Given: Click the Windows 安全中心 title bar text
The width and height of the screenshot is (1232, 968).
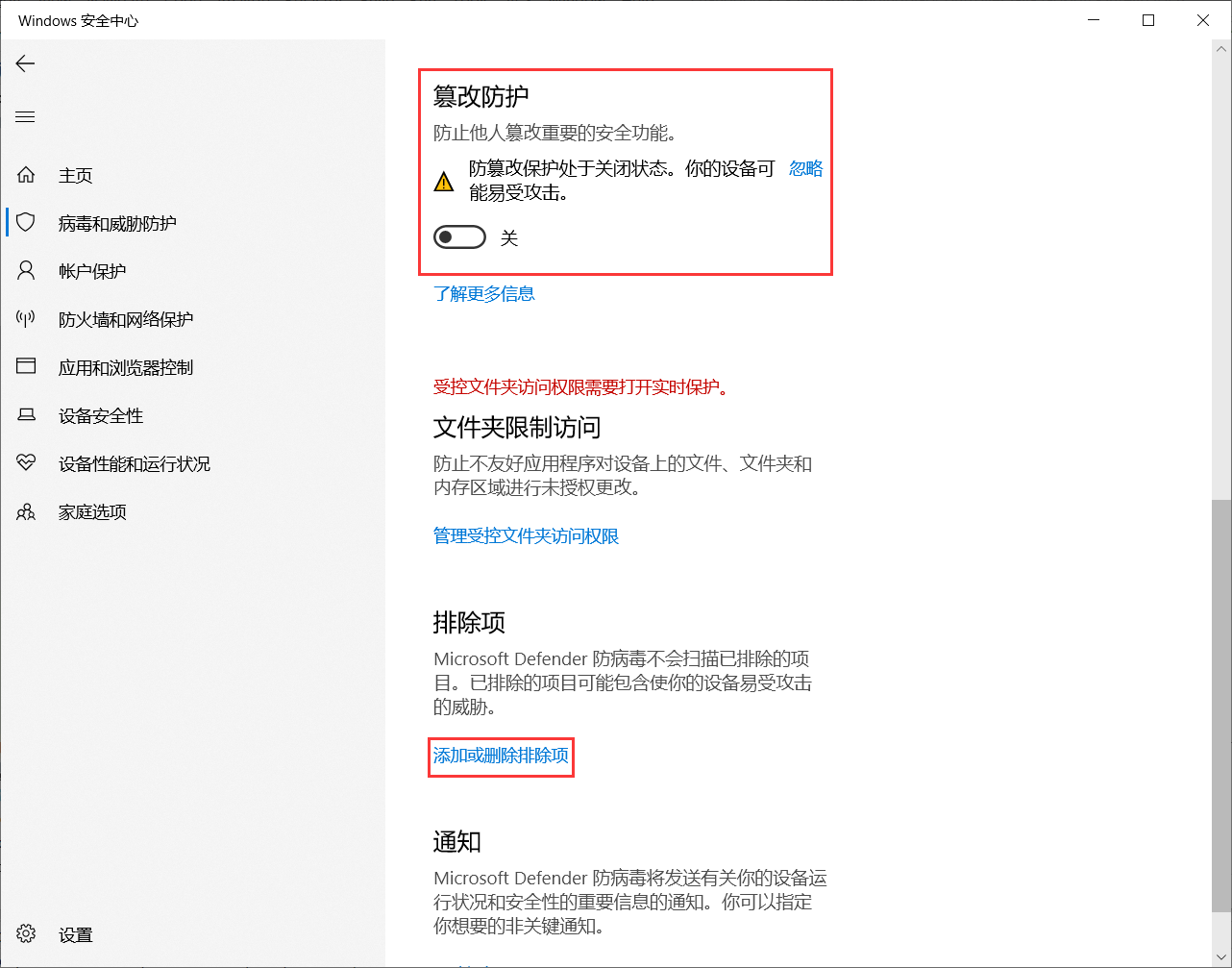Looking at the screenshot, I should (78, 19).
